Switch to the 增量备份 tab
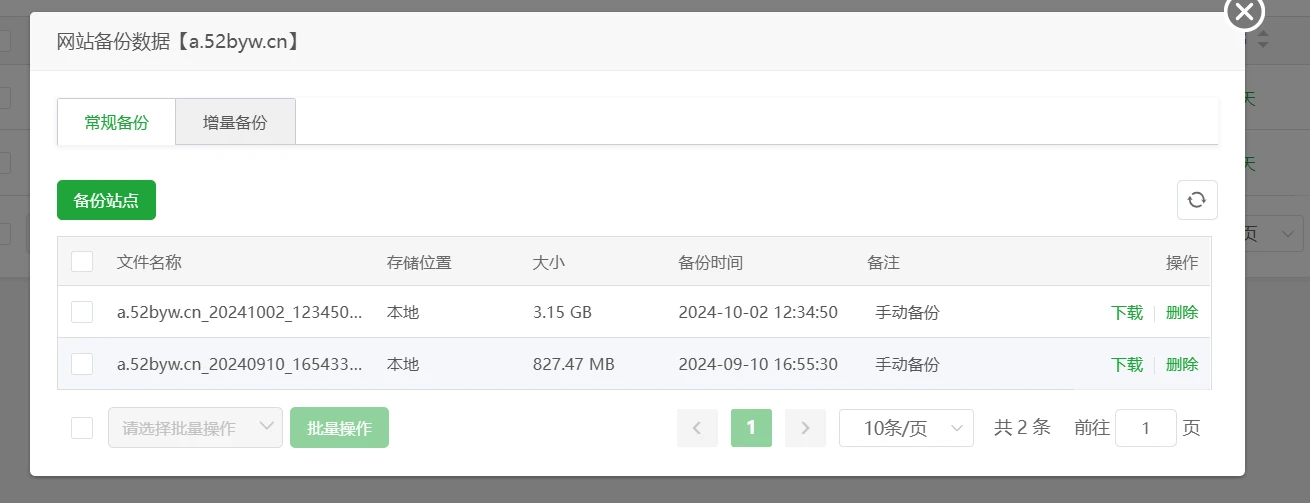 [235, 122]
